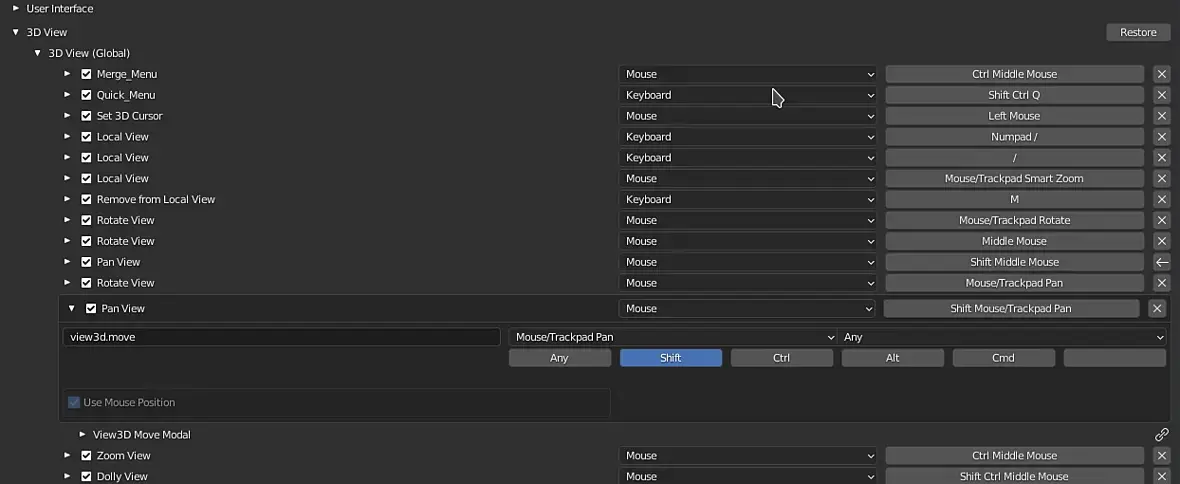
Task: Remove the Set 3D Cursor keymap item
Action: pyautogui.click(x=1161, y=116)
